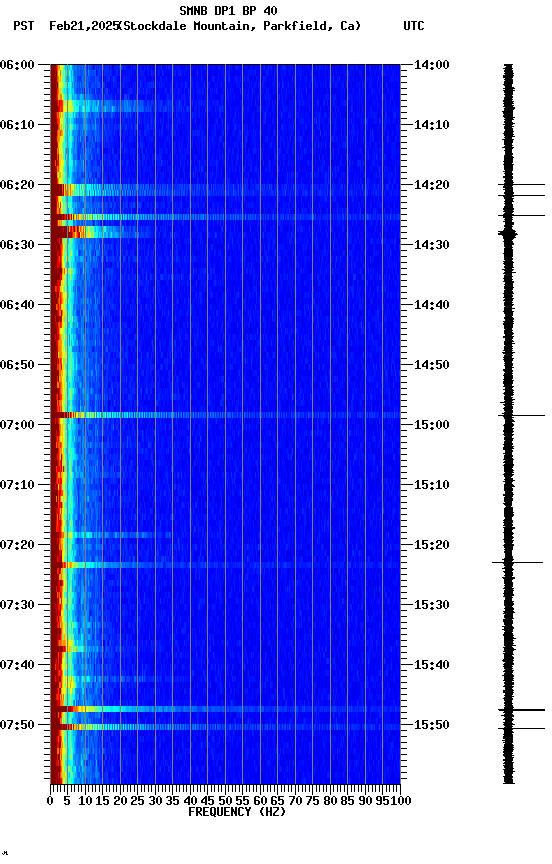This screenshot has height=864, width=552.
Task: Click the "Stockdale Mountain, Parkfield, Ca" location text
Action: point(240,26)
